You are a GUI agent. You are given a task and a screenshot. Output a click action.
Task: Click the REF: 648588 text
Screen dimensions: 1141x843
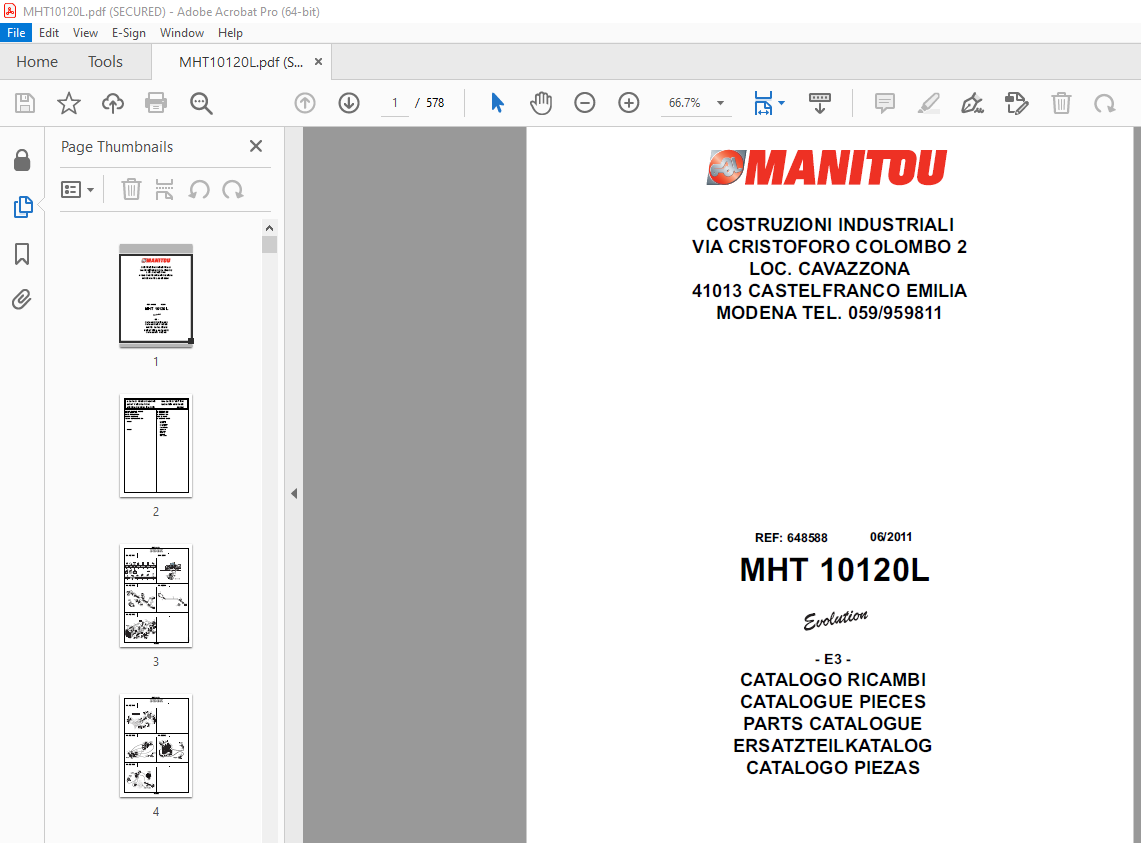[x=791, y=538]
